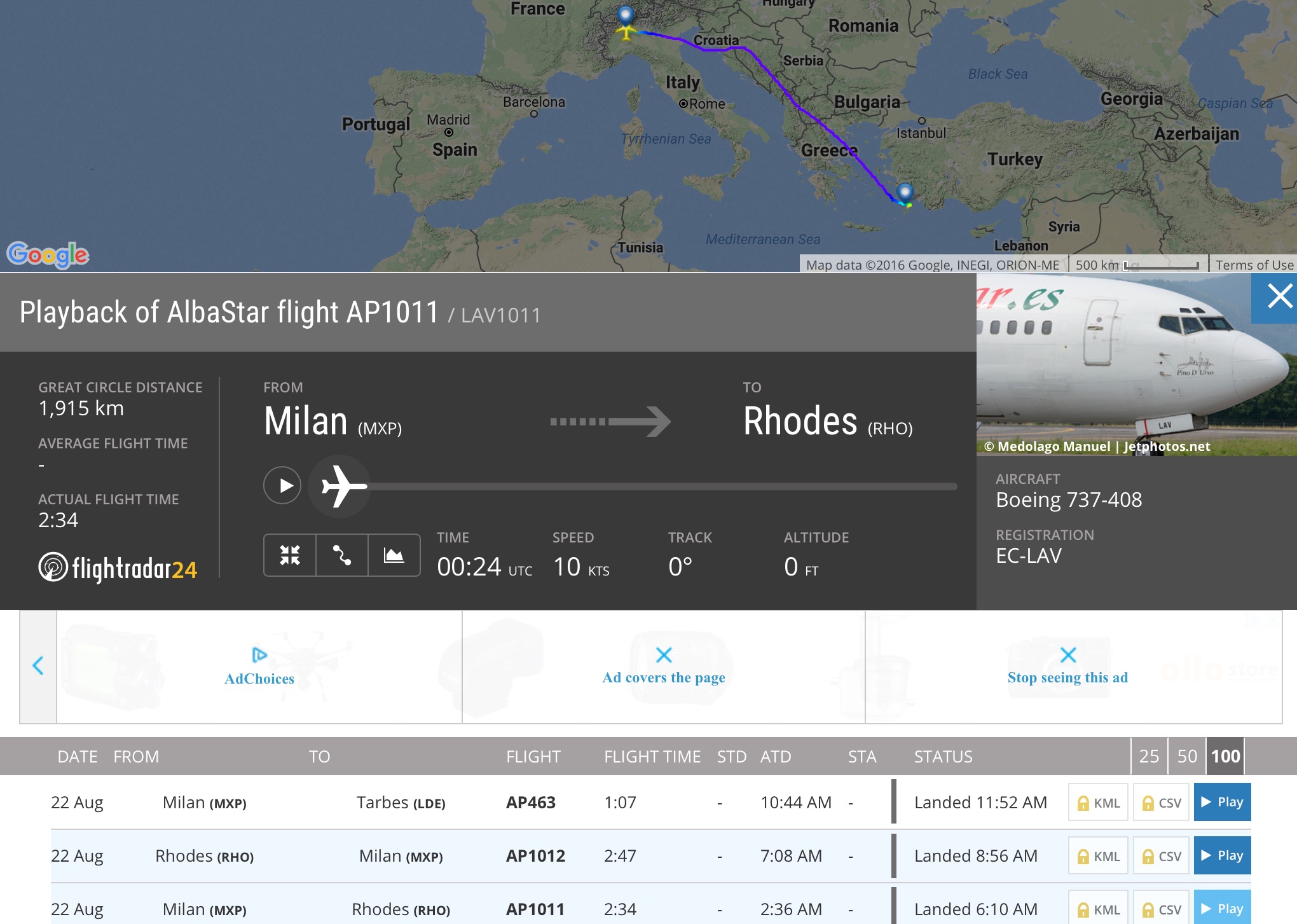The height and width of the screenshot is (924, 1297).
Task: Click the fit-to-route compress arrows icon
Action: pos(290,555)
